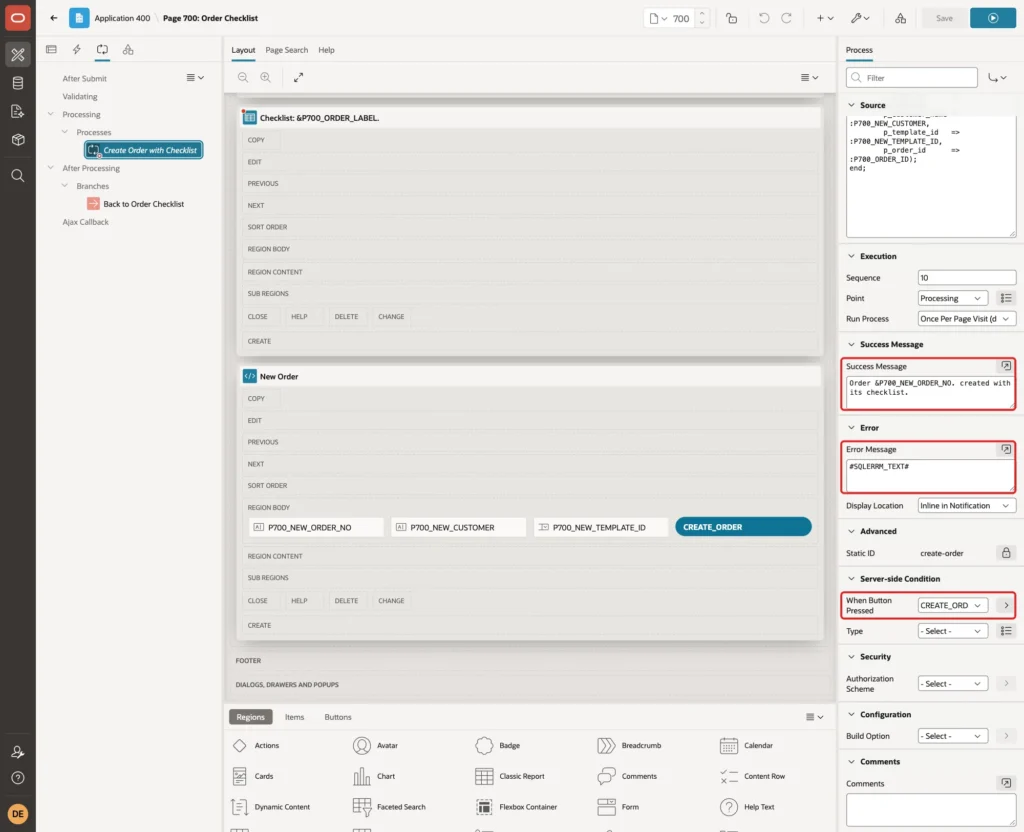Image resolution: width=1024 pixels, height=832 pixels.
Task: Switch to the Shared Components tab icon
Action: [x=128, y=50]
